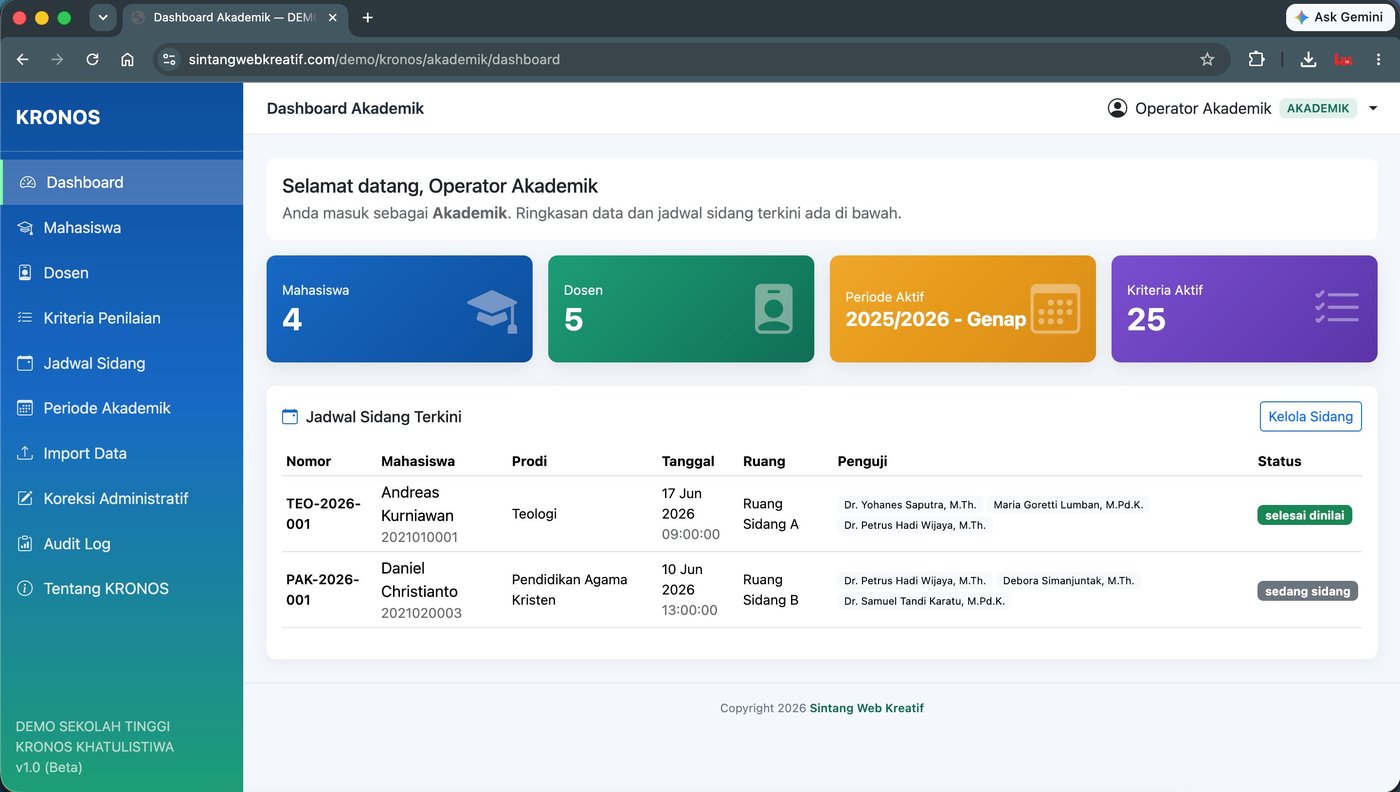Click the calendar icon beside Jadwal Sidang Terkini

point(290,417)
